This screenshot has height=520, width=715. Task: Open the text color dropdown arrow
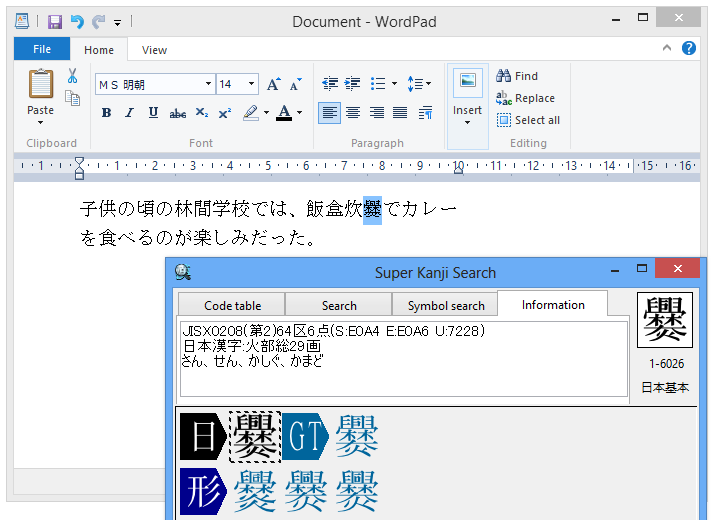pos(300,113)
